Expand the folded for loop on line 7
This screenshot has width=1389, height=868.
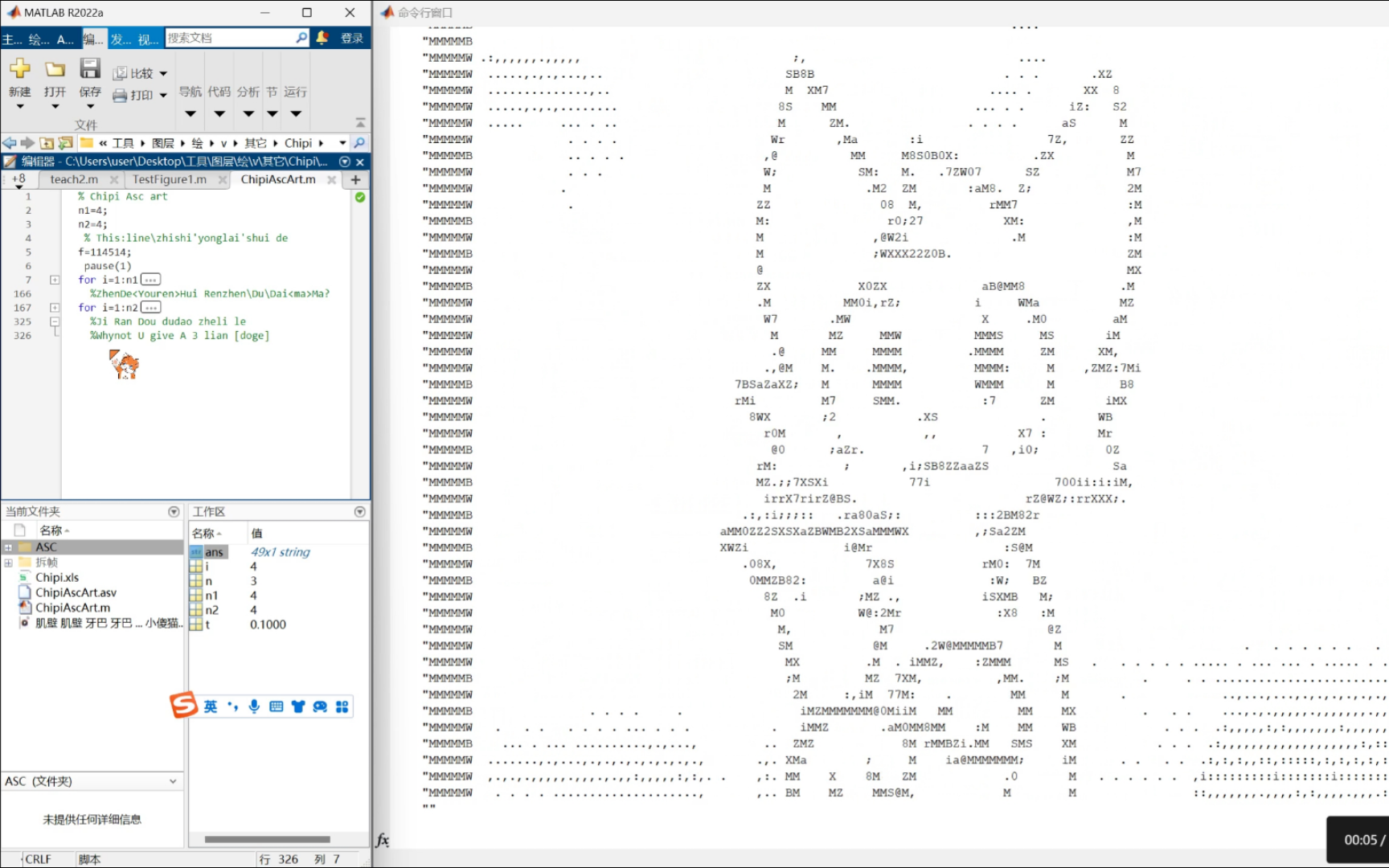pyautogui.click(x=55, y=280)
